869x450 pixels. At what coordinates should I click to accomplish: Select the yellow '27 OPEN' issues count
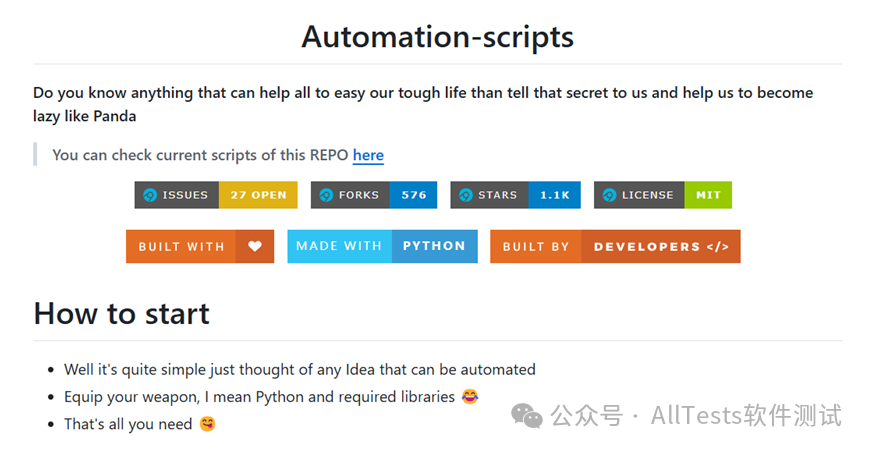[x=258, y=195]
